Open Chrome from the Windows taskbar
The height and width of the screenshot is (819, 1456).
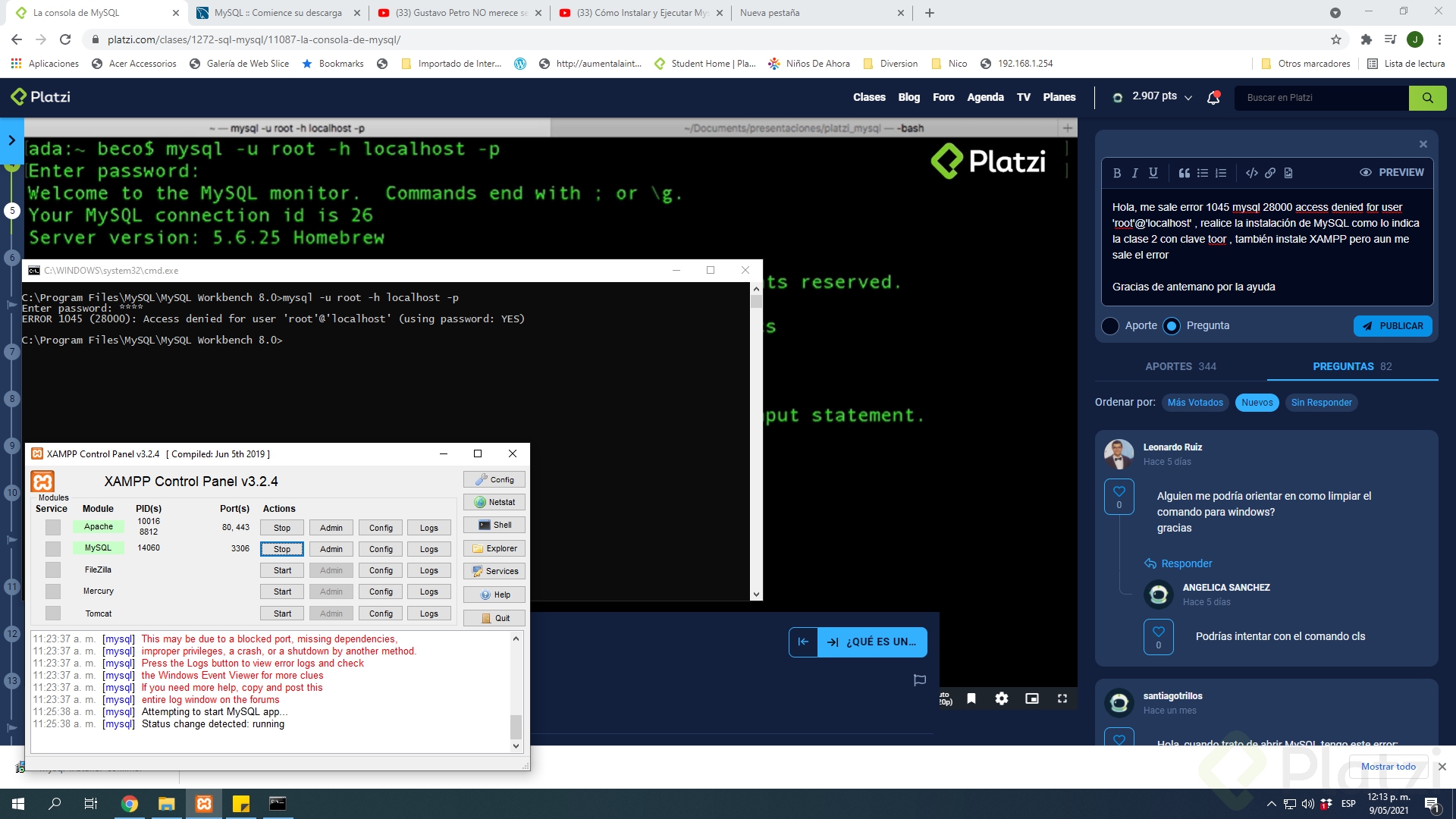click(x=130, y=804)
